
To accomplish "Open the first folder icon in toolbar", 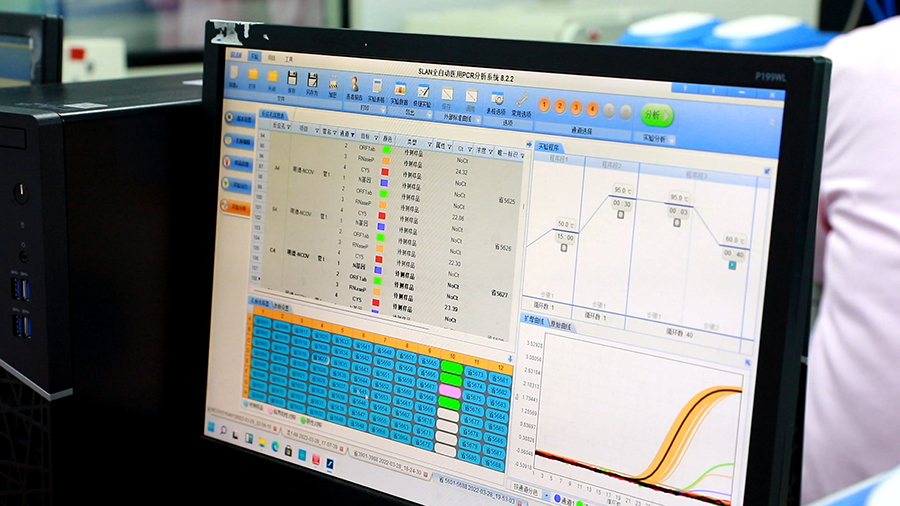I will click(x=253, y=74).
